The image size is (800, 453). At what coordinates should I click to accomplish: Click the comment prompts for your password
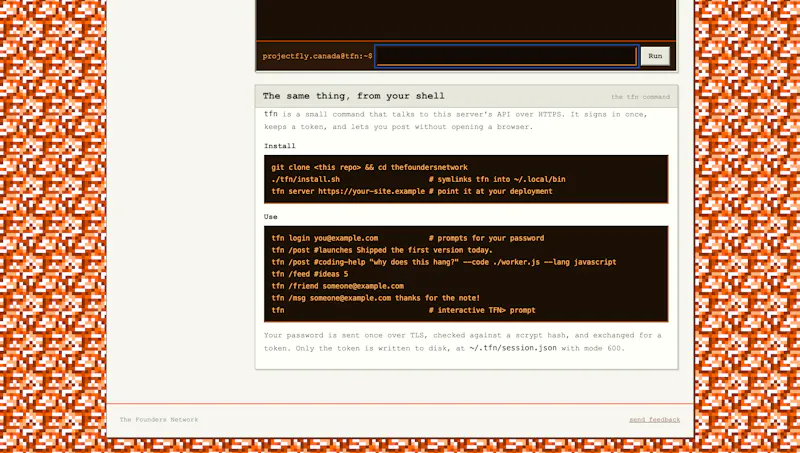point(486,238)
